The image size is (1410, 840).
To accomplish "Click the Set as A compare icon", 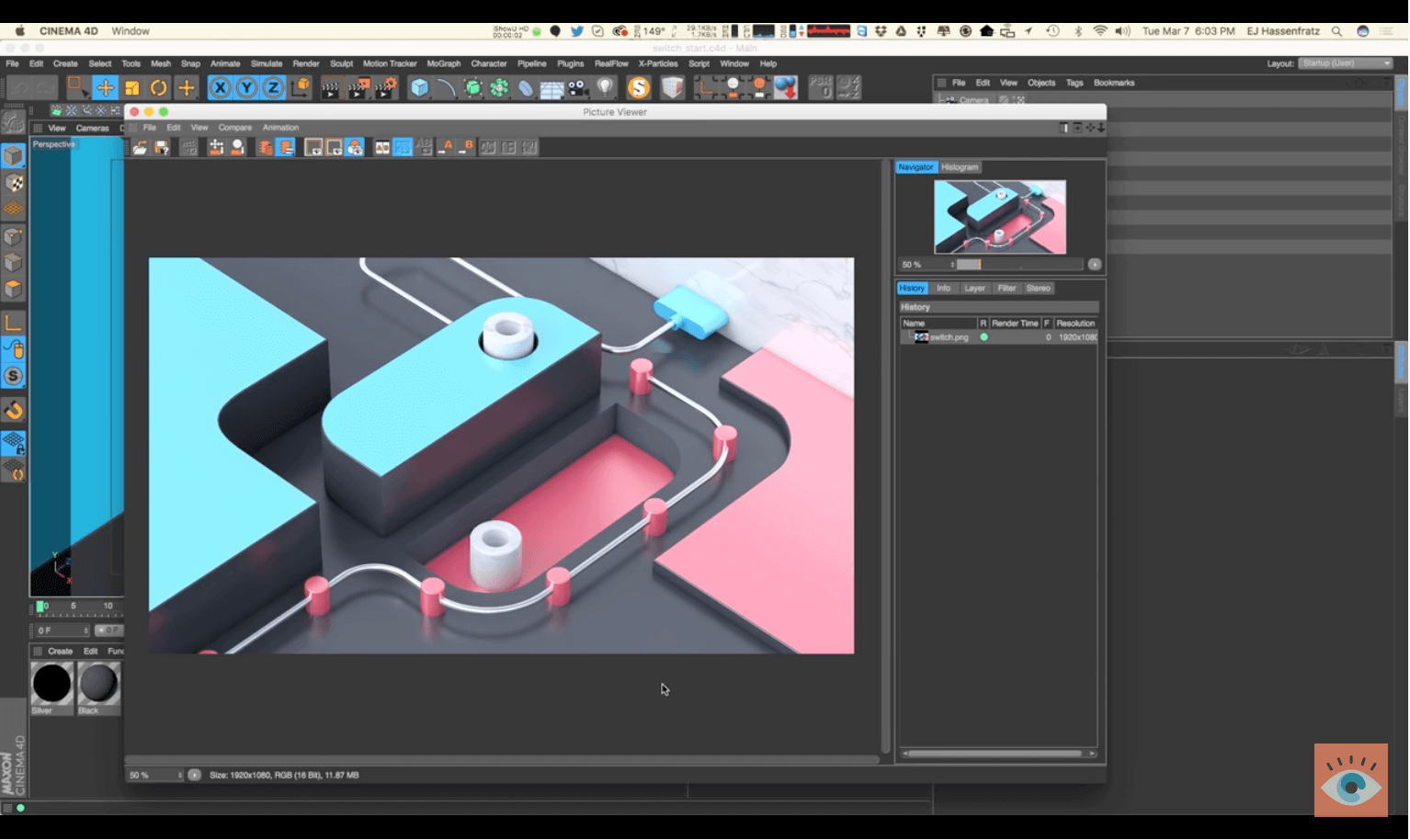I will coord(446,148).
